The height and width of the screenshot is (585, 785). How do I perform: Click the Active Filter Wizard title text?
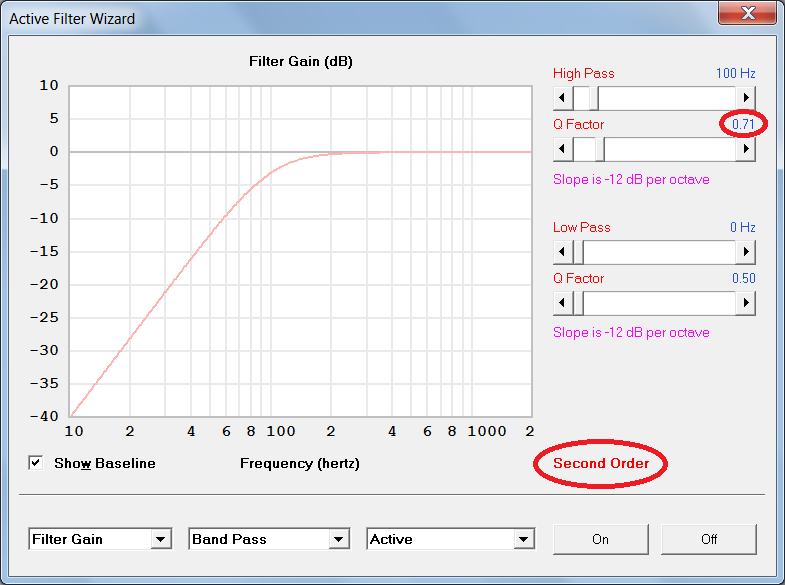point(72,19)
